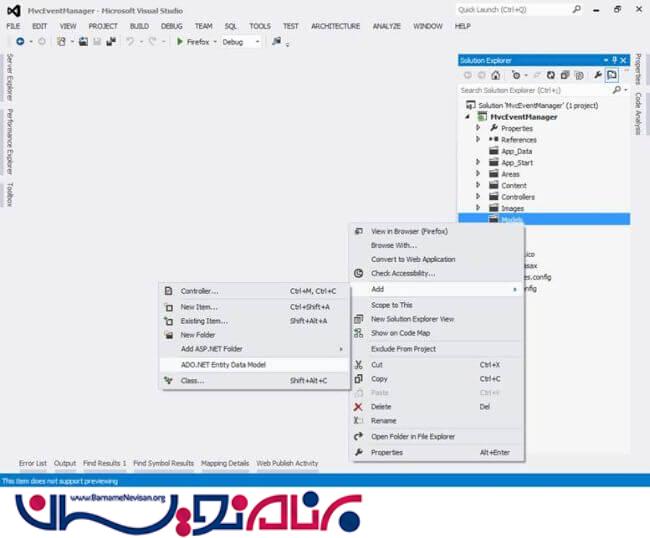This screenshot has width=650, height=538.
Task: Click the wrench Properties icon in Solution Explorer toolbar
Action: (597, 75)
